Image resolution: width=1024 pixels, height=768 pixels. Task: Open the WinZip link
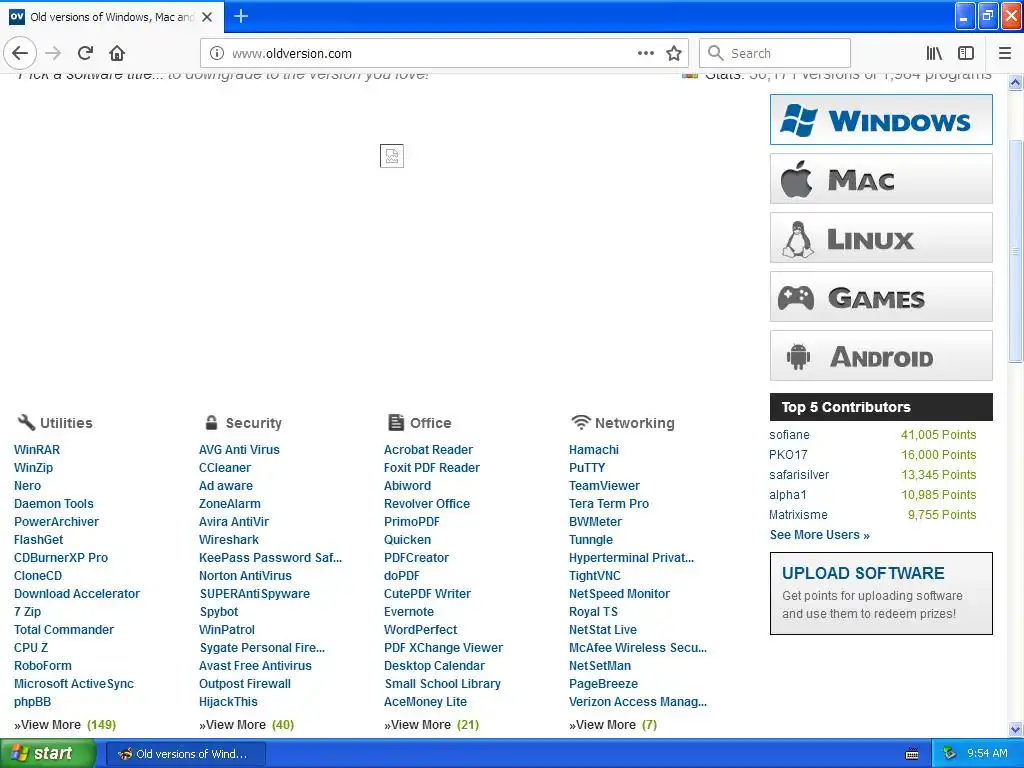point(33,468)
